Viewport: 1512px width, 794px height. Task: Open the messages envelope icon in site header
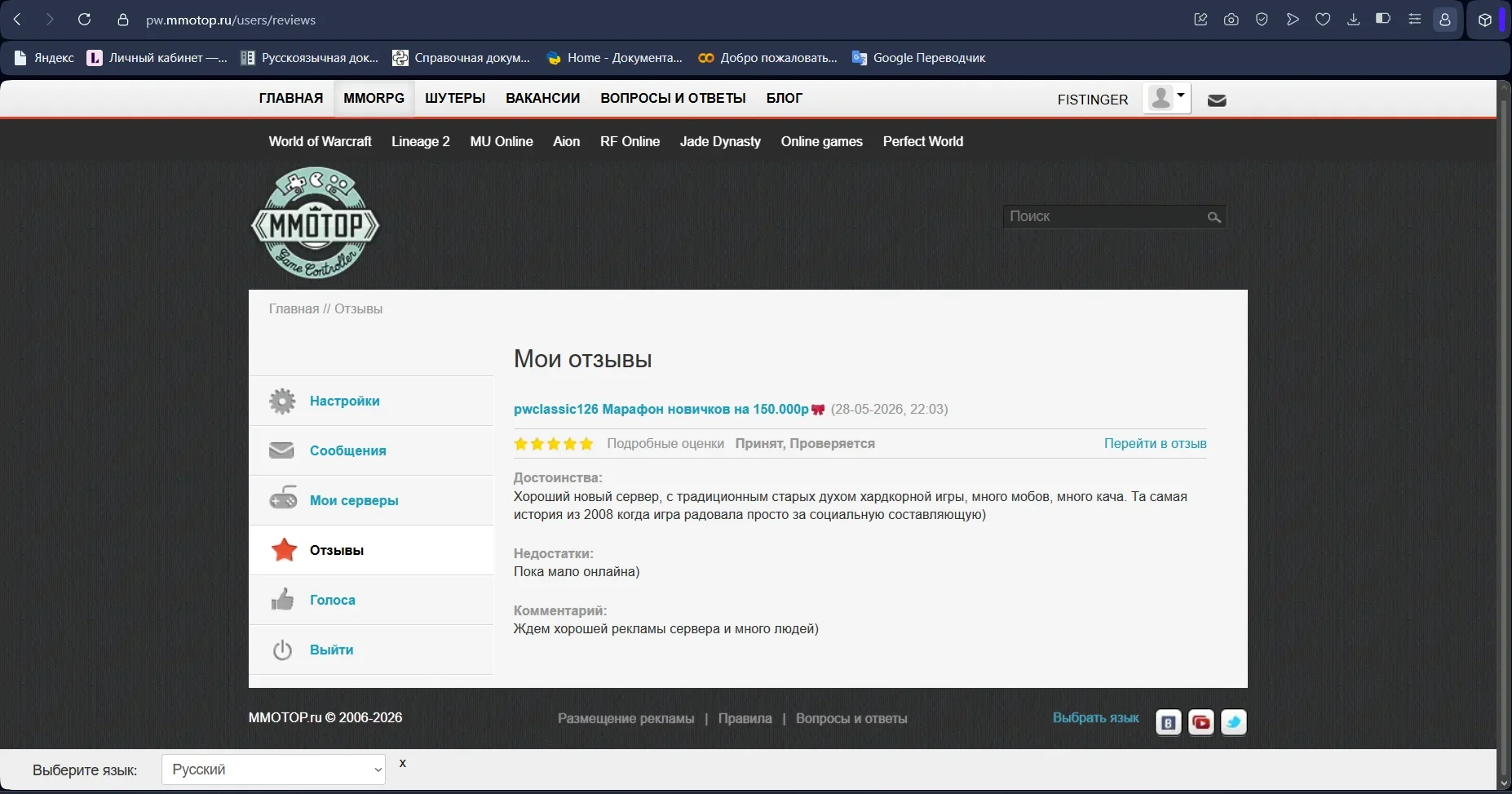tap(1217, 100)
